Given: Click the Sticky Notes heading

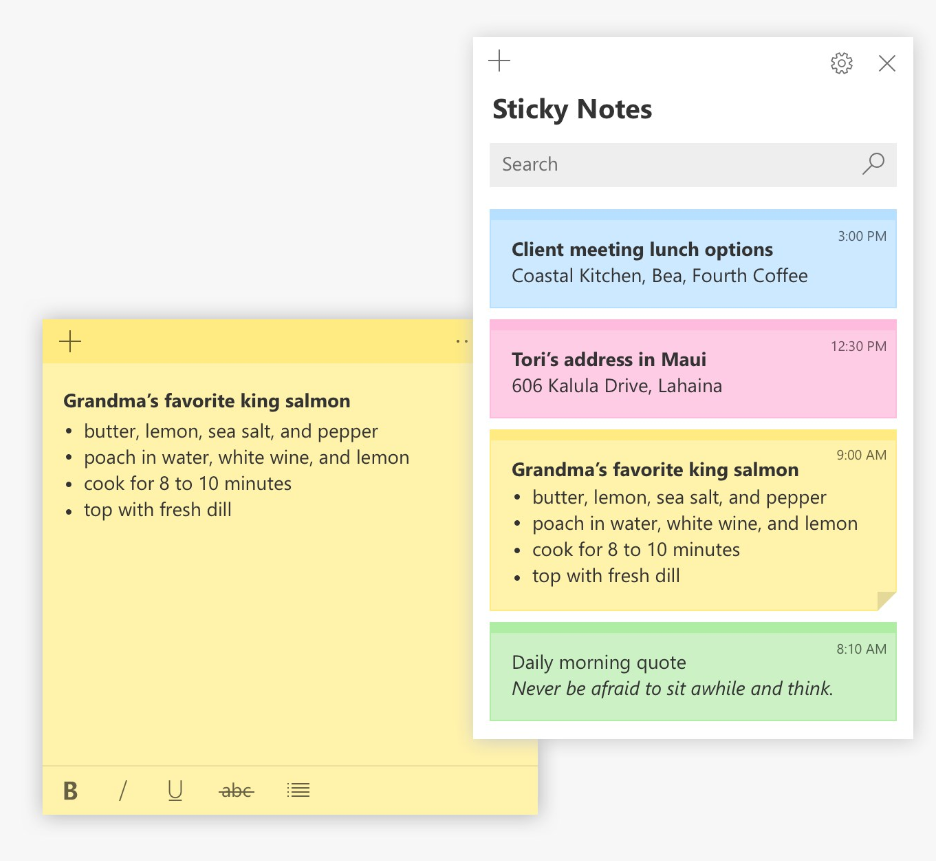Looking at the screenshot, I should 572,110.
